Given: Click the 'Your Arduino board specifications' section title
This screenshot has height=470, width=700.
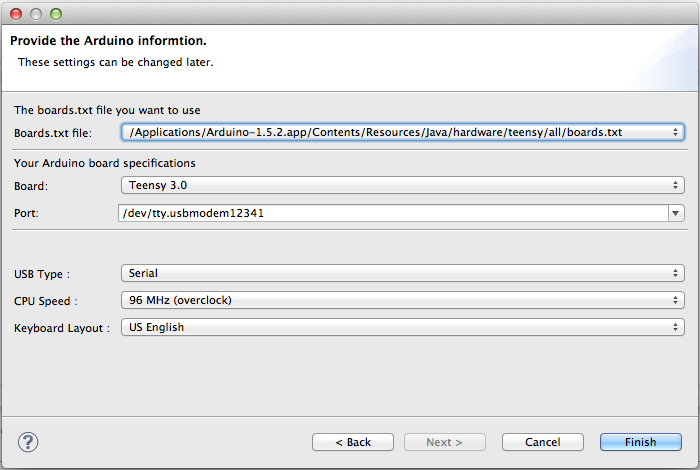Looking at the screenshot, I should [105, 163].
